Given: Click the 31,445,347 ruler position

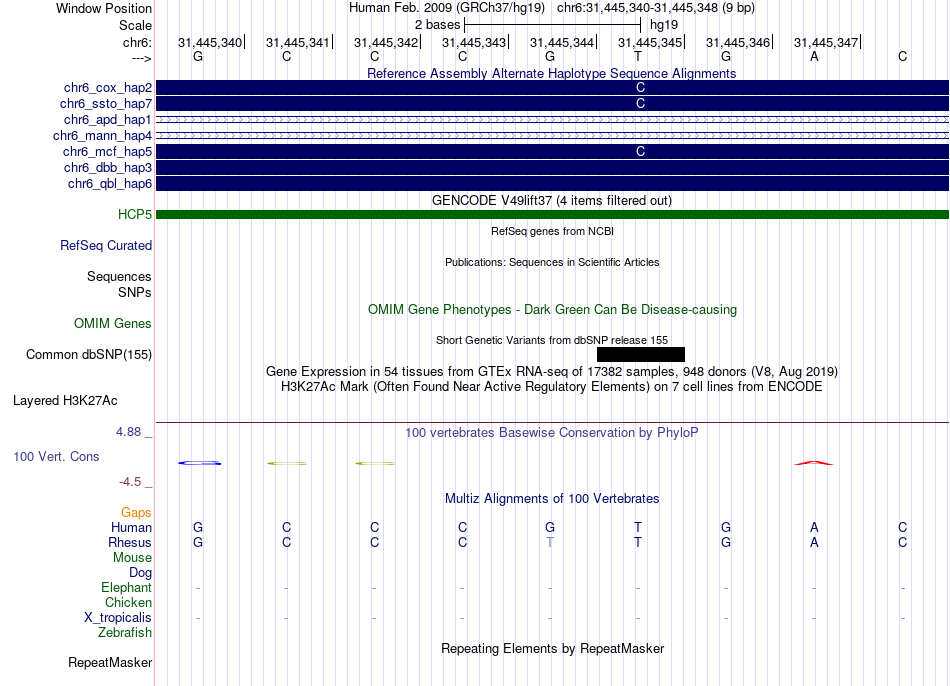Looking at the screenshot, I should (826, 42).
